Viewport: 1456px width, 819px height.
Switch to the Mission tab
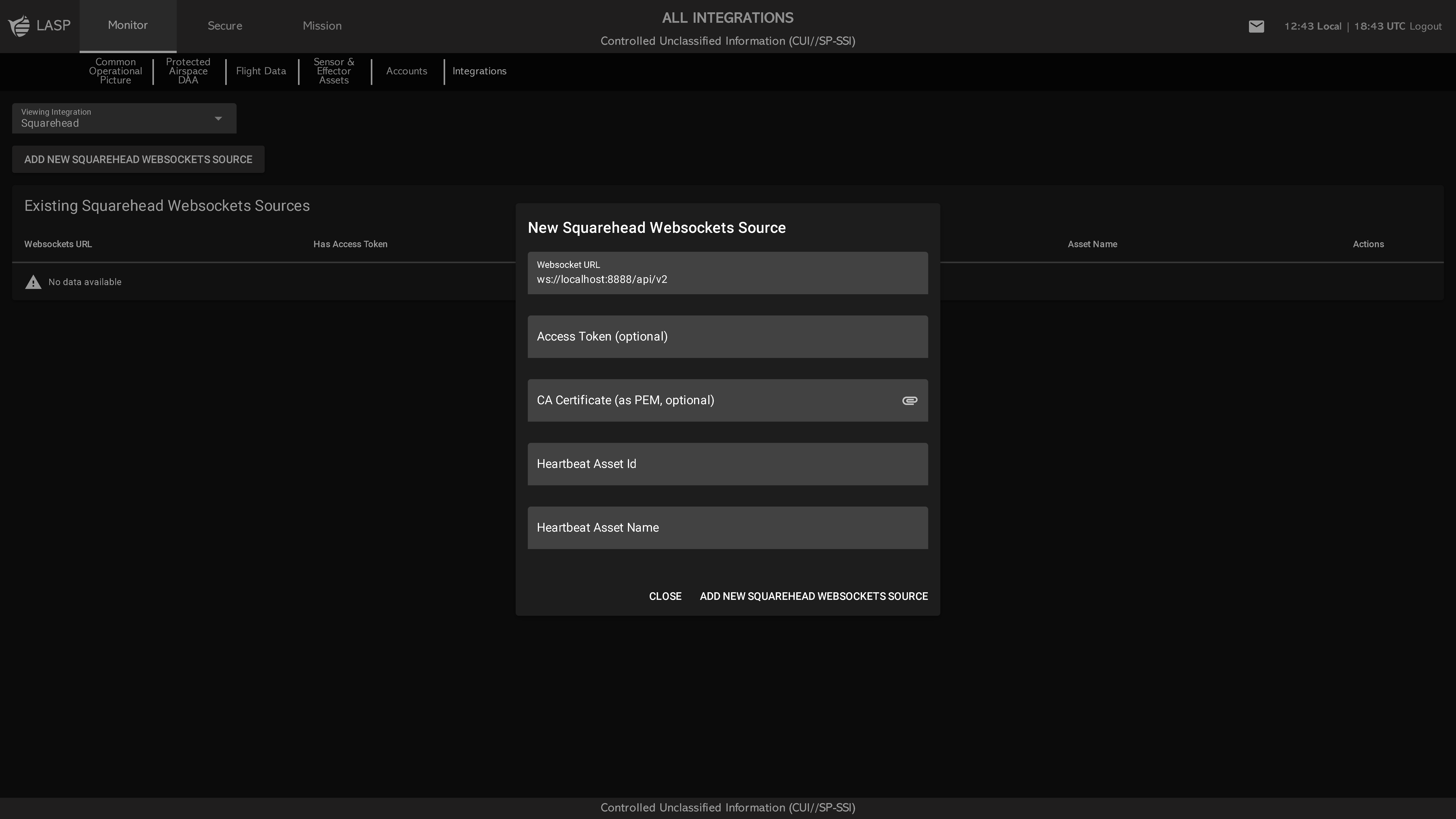click(322, 26)
